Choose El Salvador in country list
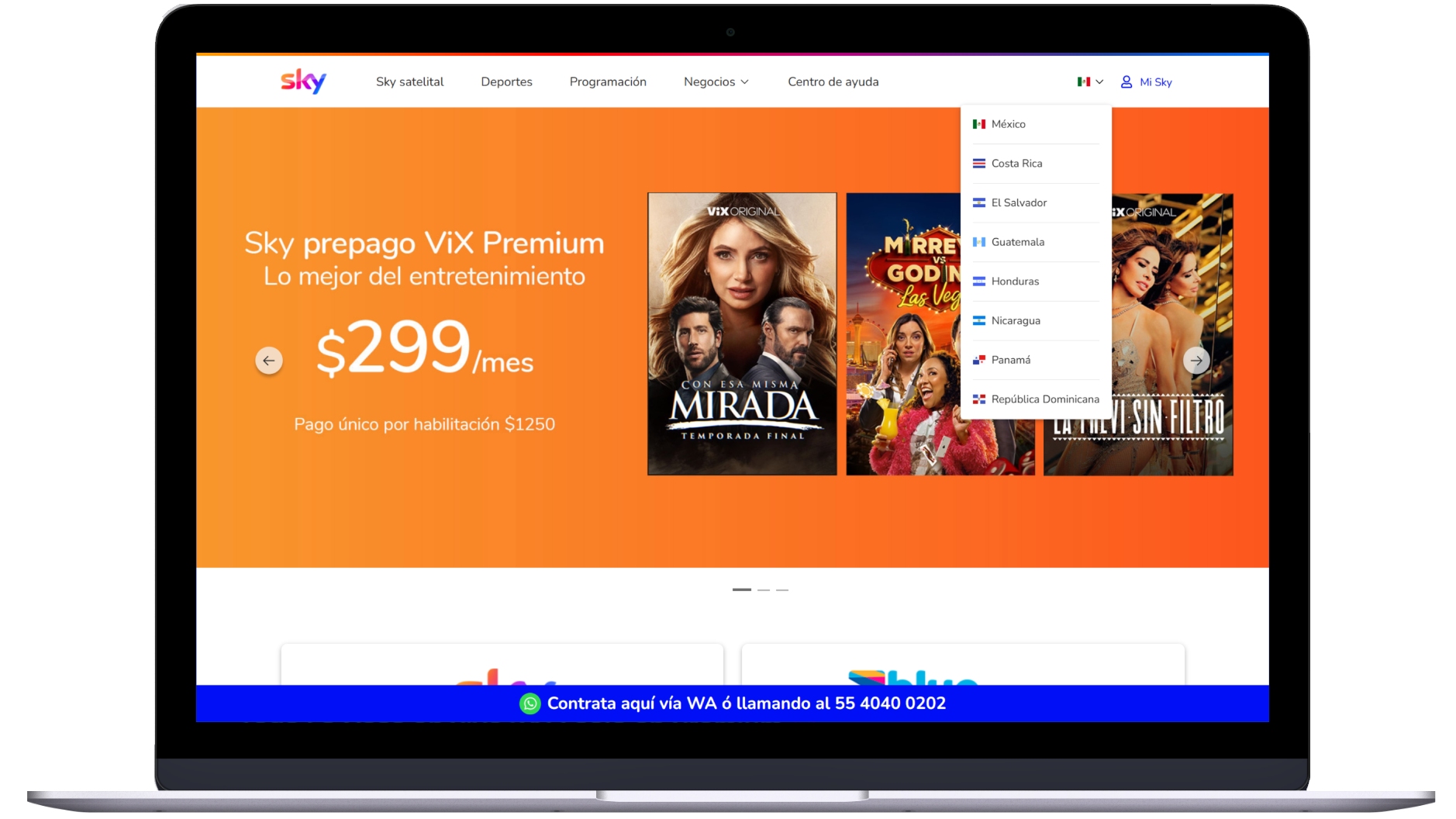The image size is (1456, 819). (x=1036, y=203)
